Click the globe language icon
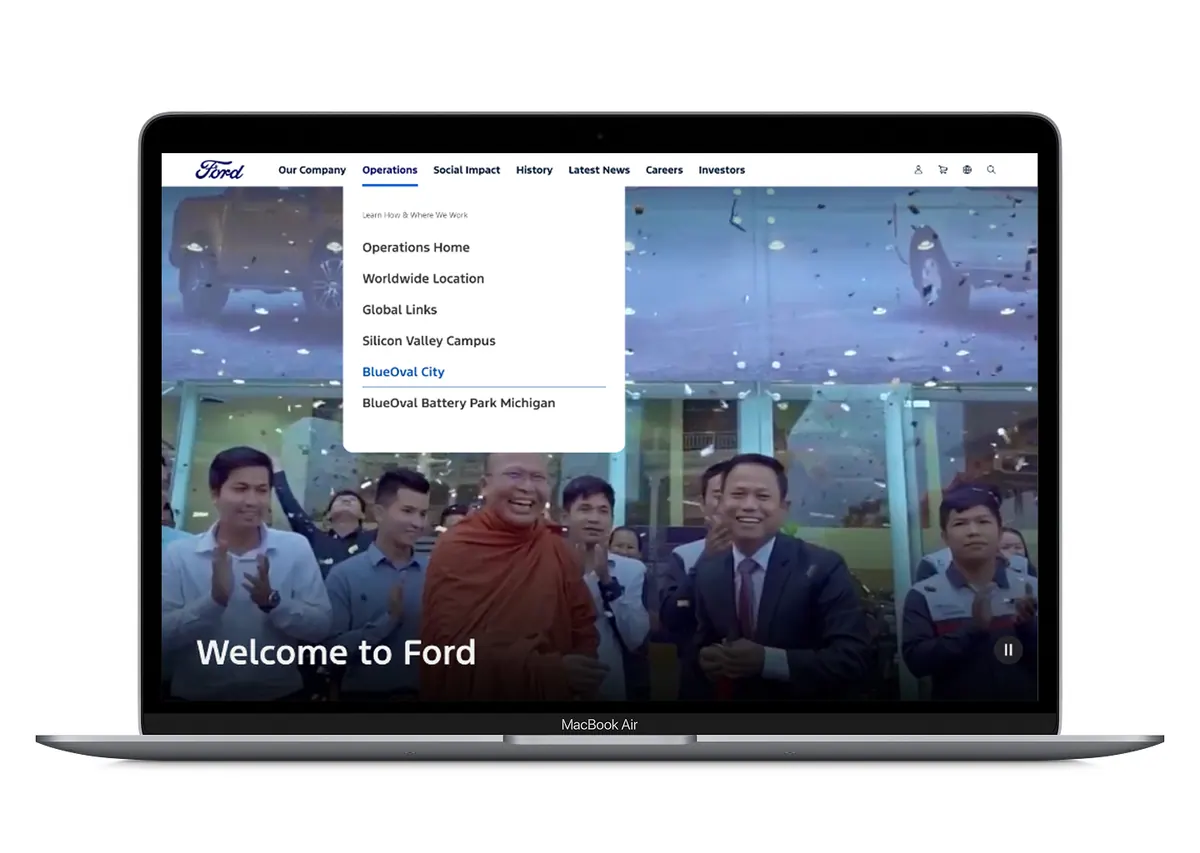This screenshot has width=1200, height=853. [967, 170]
